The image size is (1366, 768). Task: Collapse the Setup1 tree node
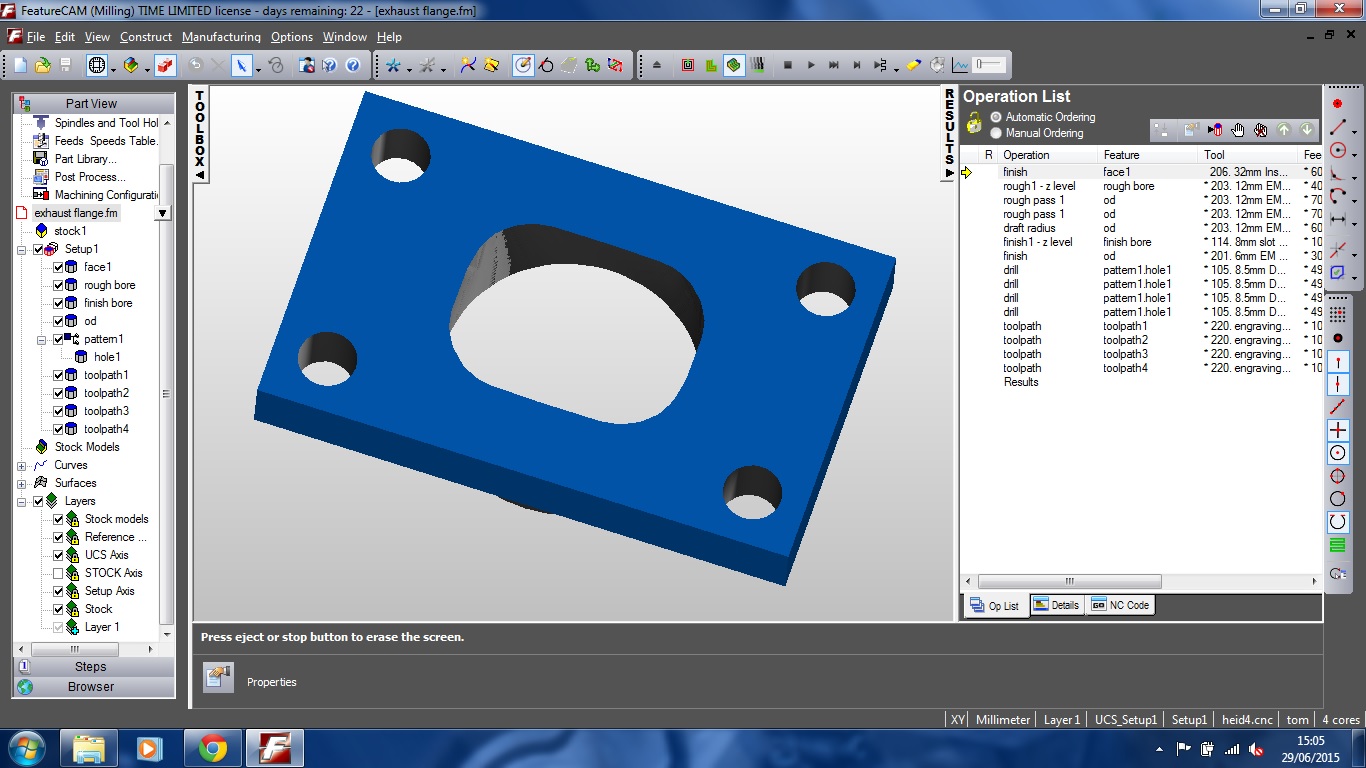pos(22,249)
